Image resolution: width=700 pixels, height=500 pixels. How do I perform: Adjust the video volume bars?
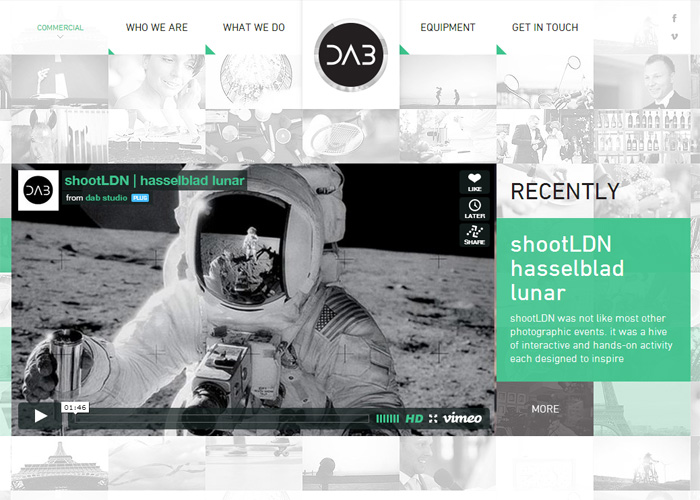coord(387,419)
